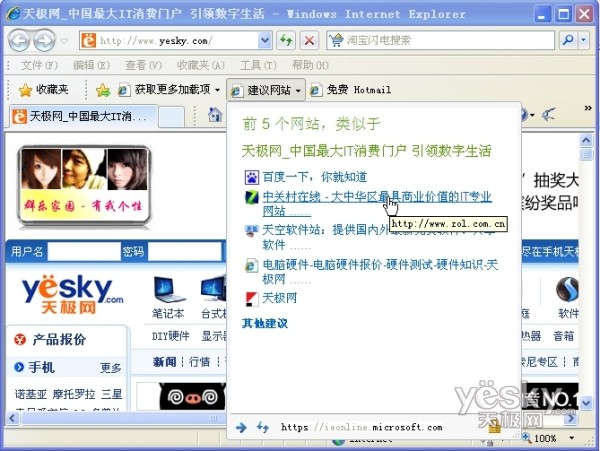Open the 帮助(H) menu

tap(310, 65)
